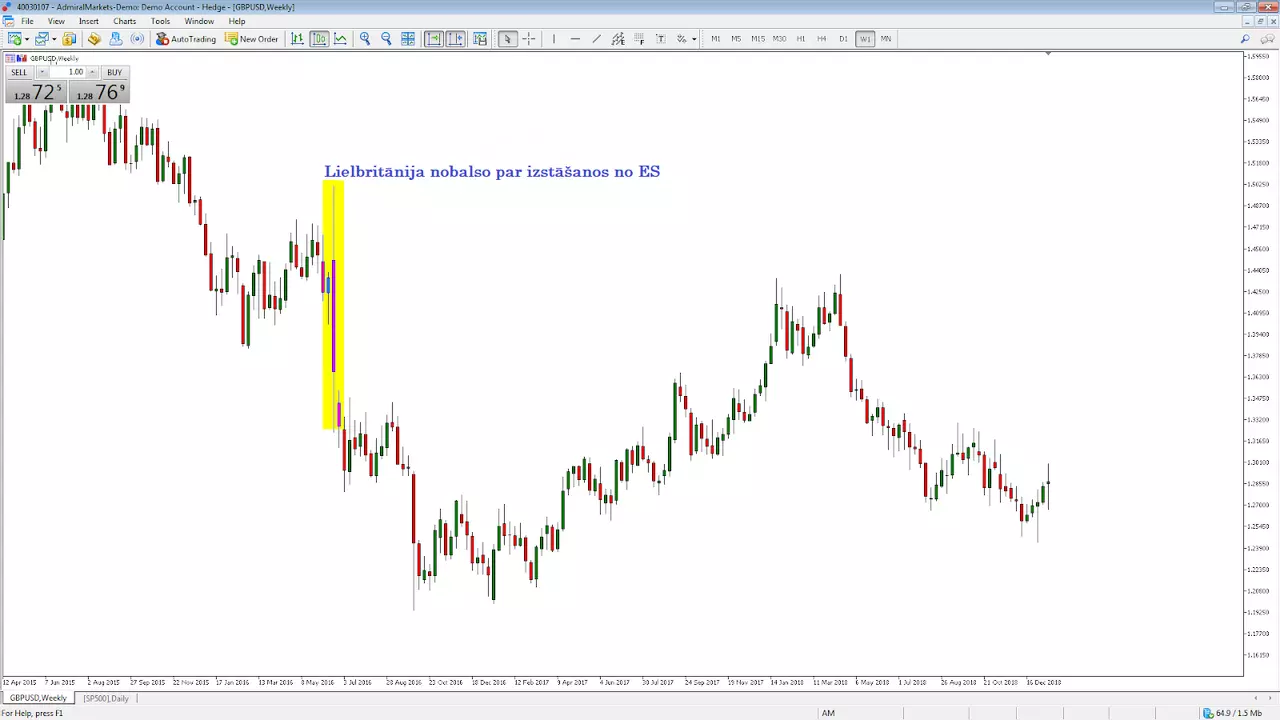Toggle the AutoTrading button
This screenshot has height=720, width=1280.
pos(186,39)
